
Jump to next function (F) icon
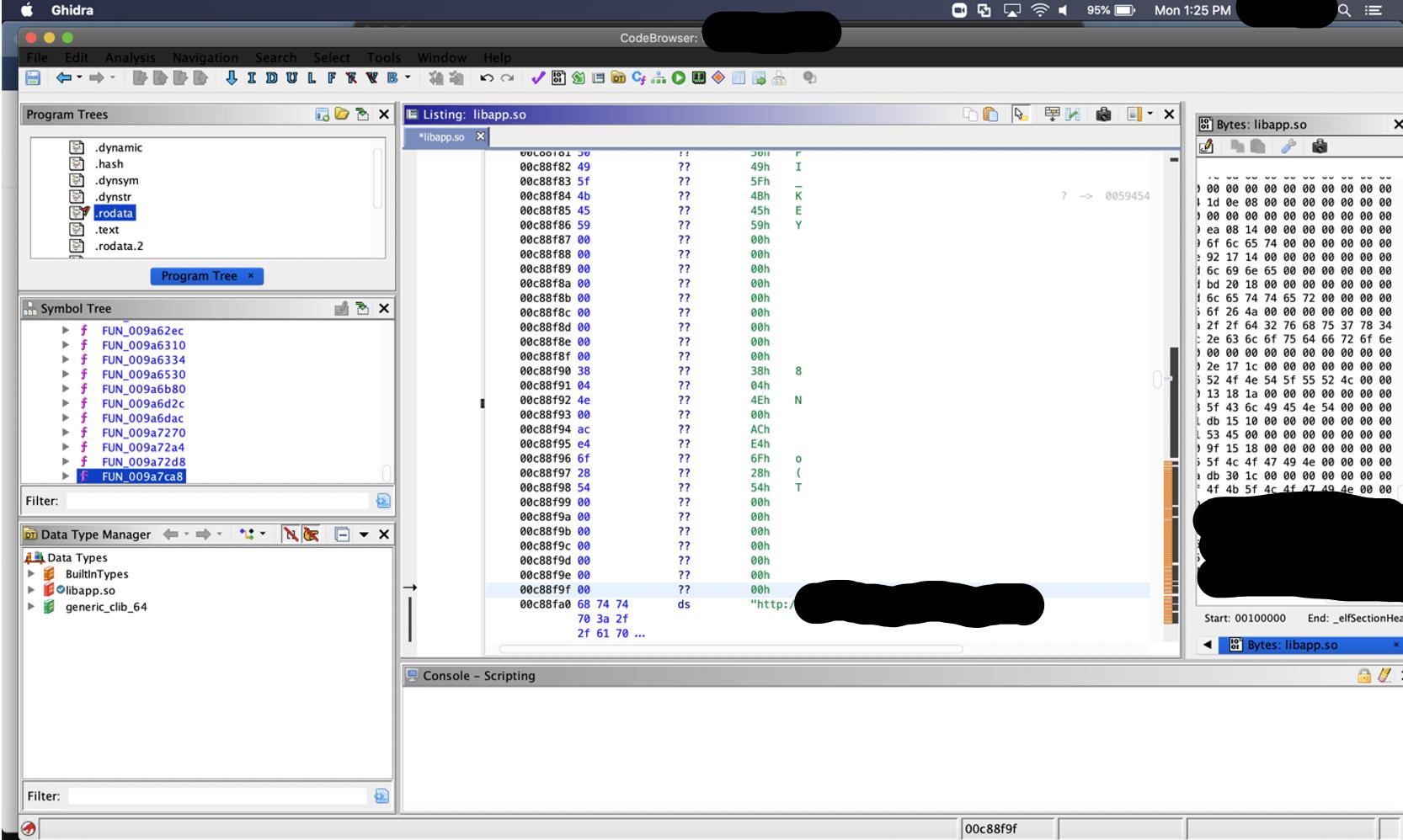coord(332,78)
